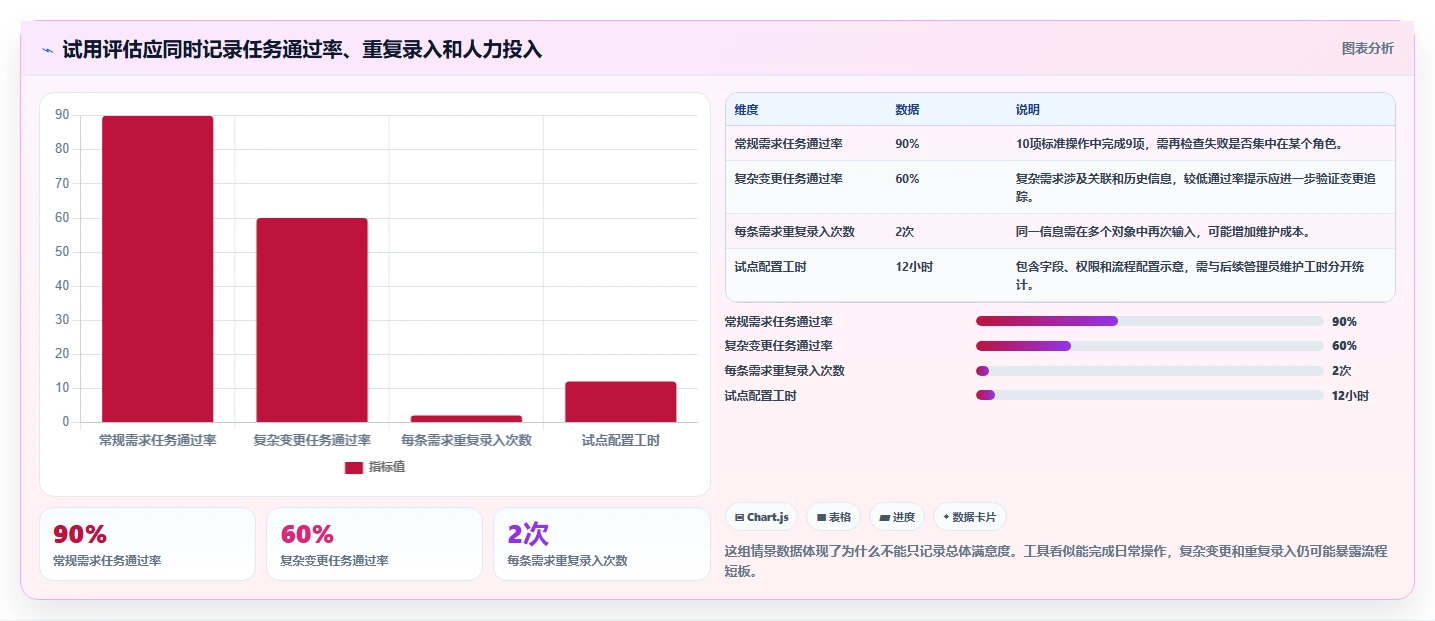The image size is (1435, 621).
Task: Select the 进度 tag chip
Action: point(897,517)
